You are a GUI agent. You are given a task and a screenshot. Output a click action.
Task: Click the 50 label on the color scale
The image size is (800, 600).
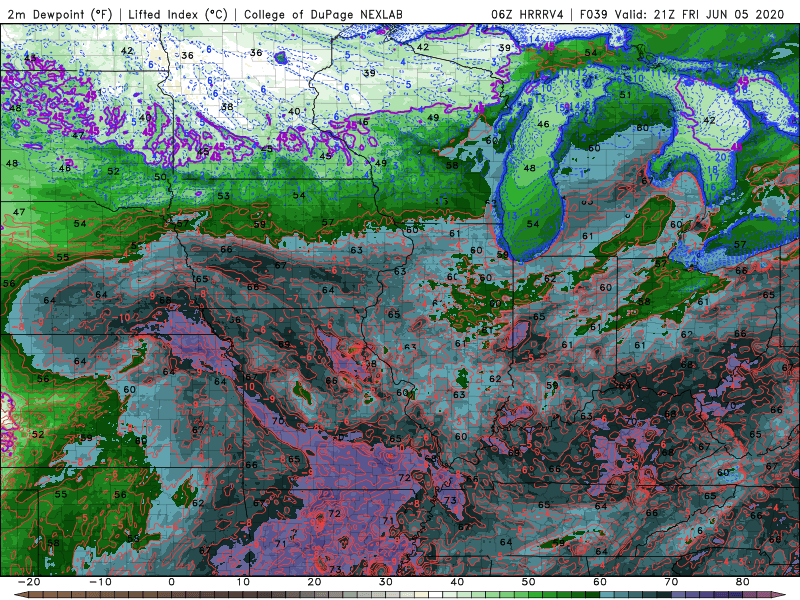point(529,582)
